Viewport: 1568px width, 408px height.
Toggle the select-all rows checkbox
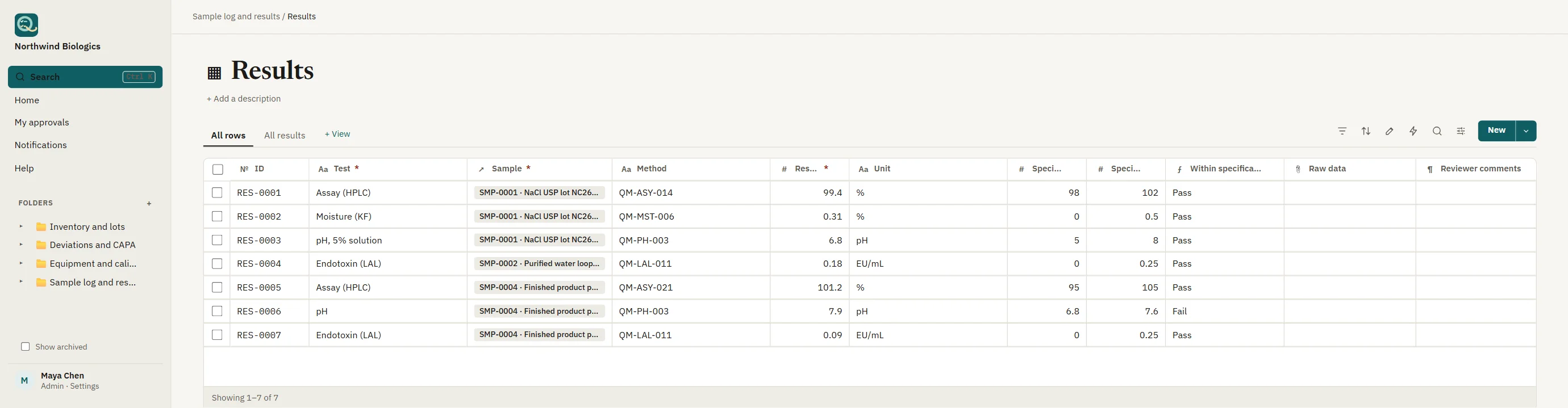pos(217,170)
